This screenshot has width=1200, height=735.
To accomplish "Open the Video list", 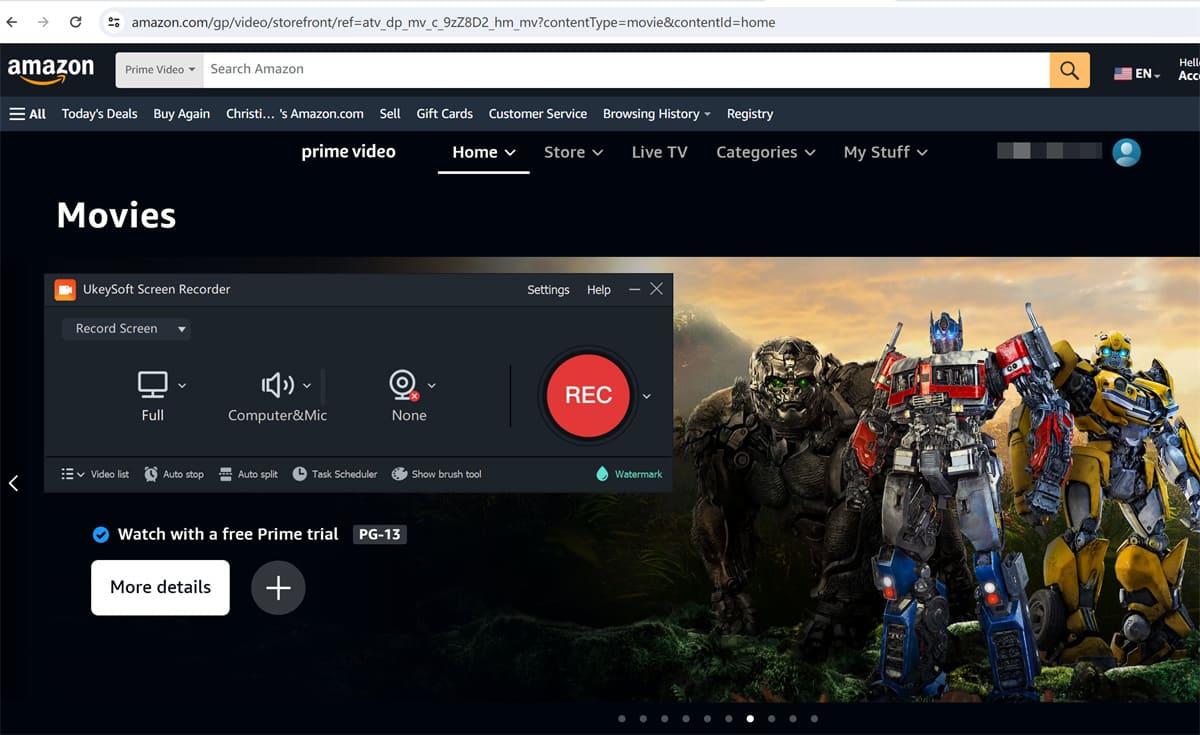I will (x=95, y=474).
